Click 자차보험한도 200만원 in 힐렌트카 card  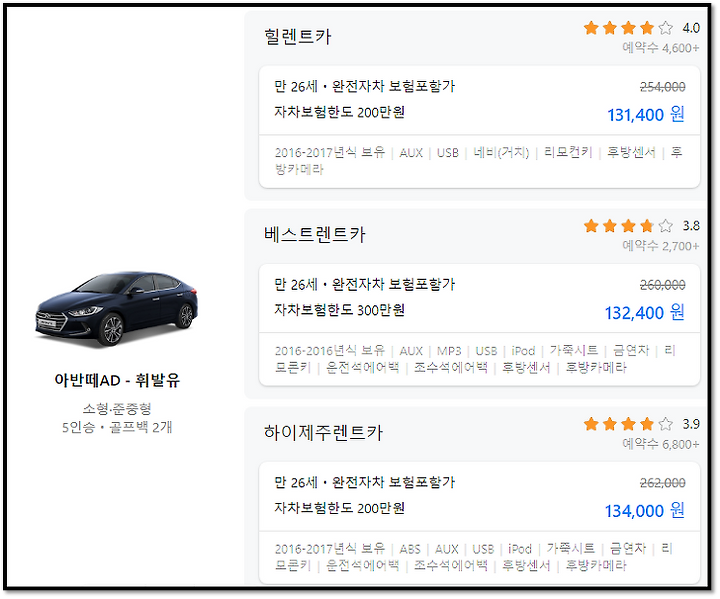point(339,112)
